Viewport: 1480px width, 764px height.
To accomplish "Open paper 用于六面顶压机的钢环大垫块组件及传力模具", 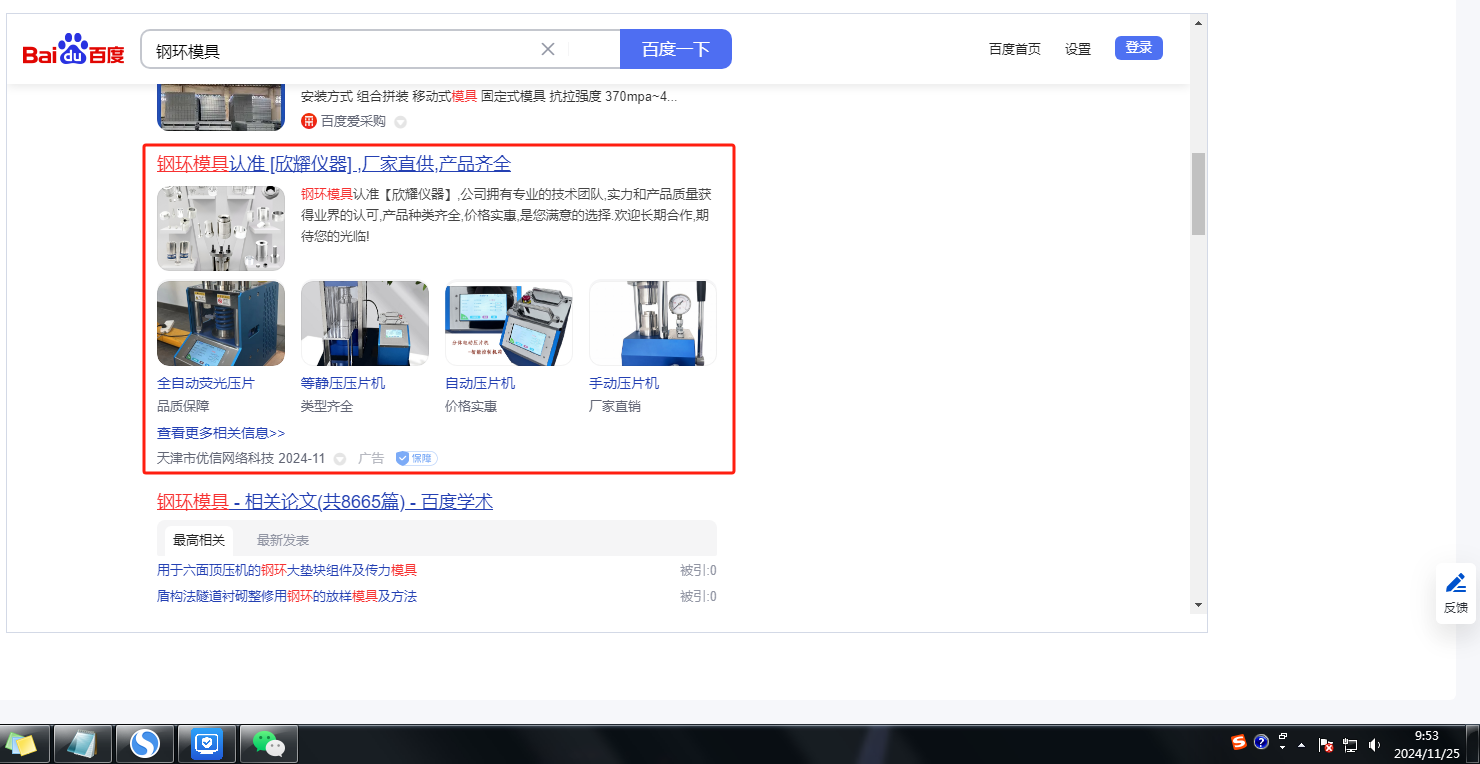I will [x=287, y=570].
